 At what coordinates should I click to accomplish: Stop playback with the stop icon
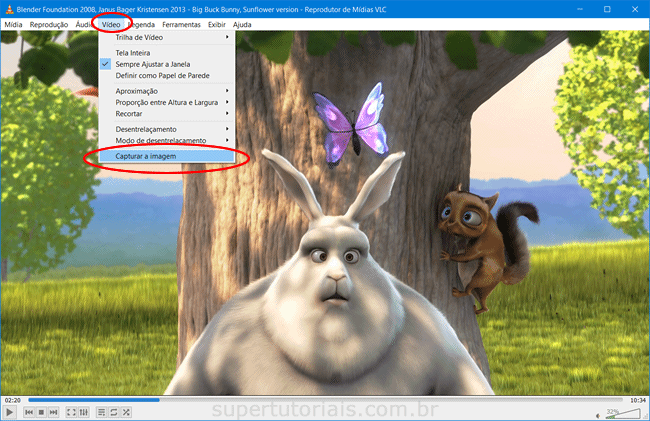coord(43,412)
